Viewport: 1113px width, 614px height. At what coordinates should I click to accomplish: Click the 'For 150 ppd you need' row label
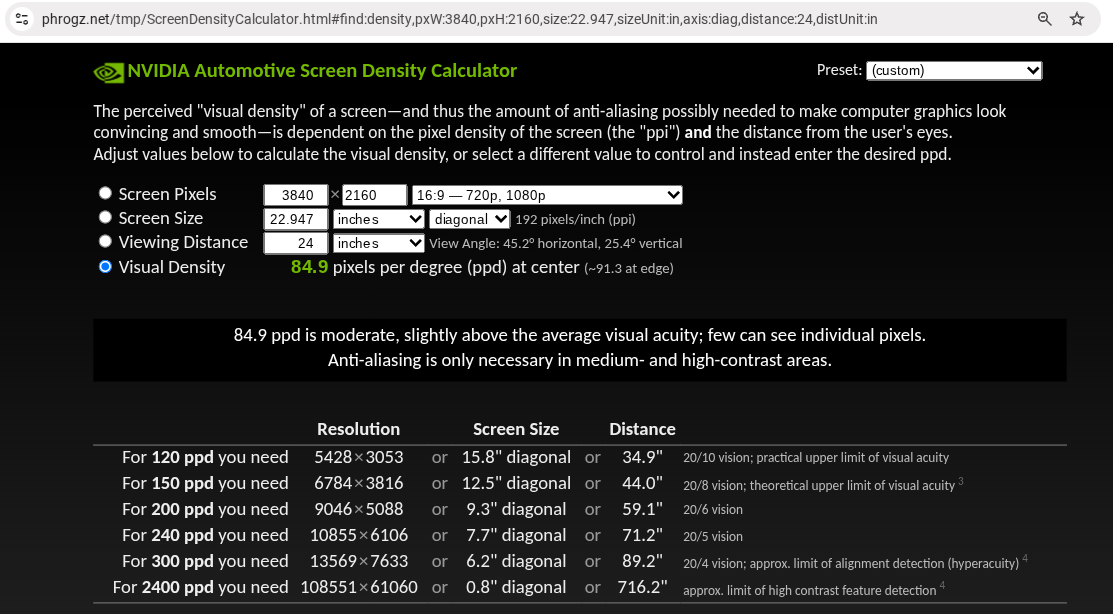205,483
